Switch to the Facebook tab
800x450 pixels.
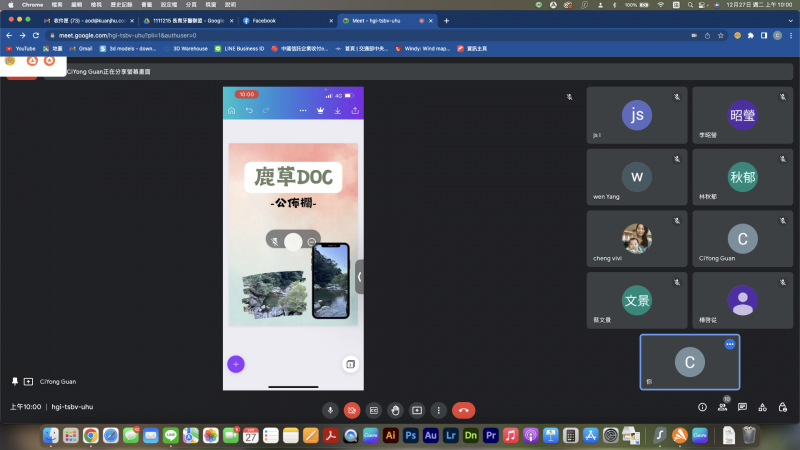tap(287, 20)
